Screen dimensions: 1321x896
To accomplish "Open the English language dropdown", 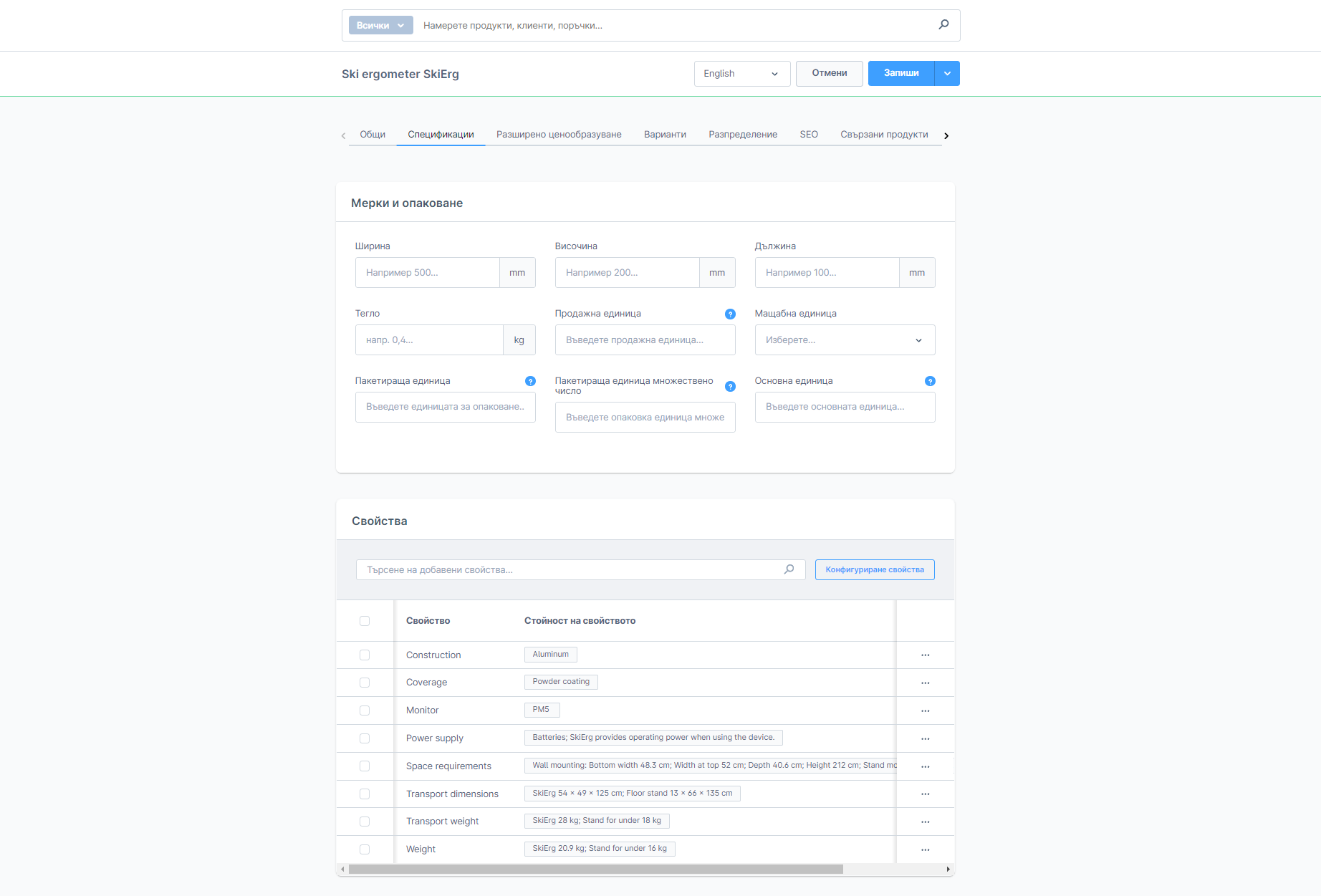I will pos(741,74).
